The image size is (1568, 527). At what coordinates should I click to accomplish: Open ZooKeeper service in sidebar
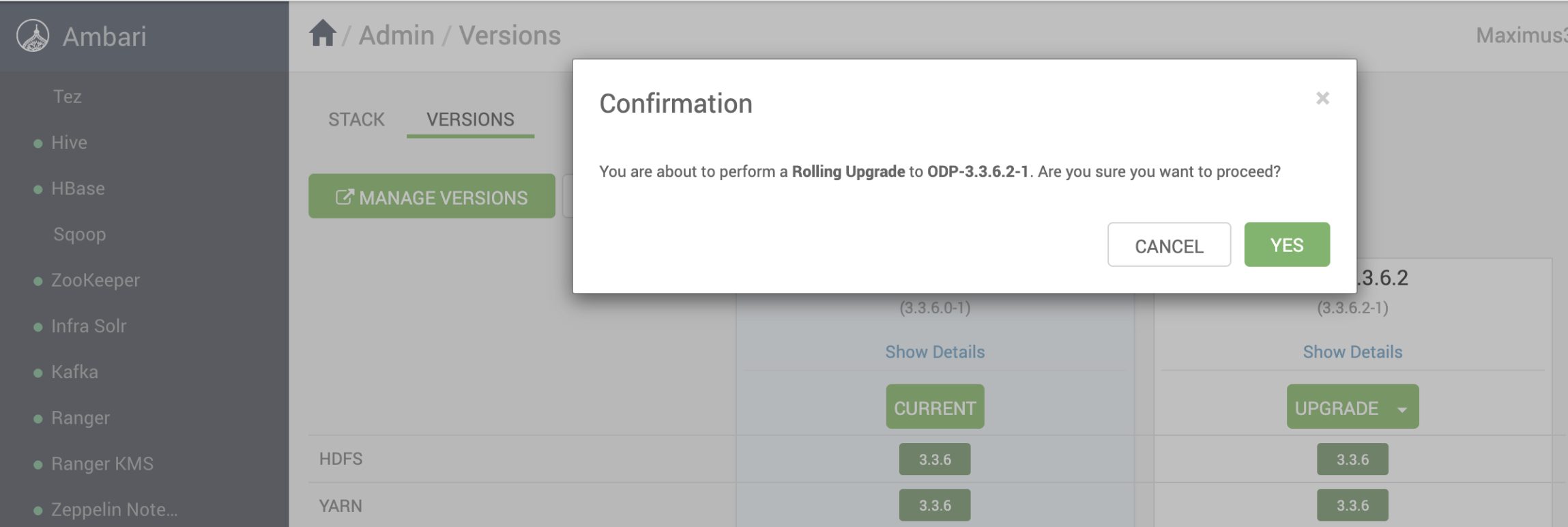95,281
